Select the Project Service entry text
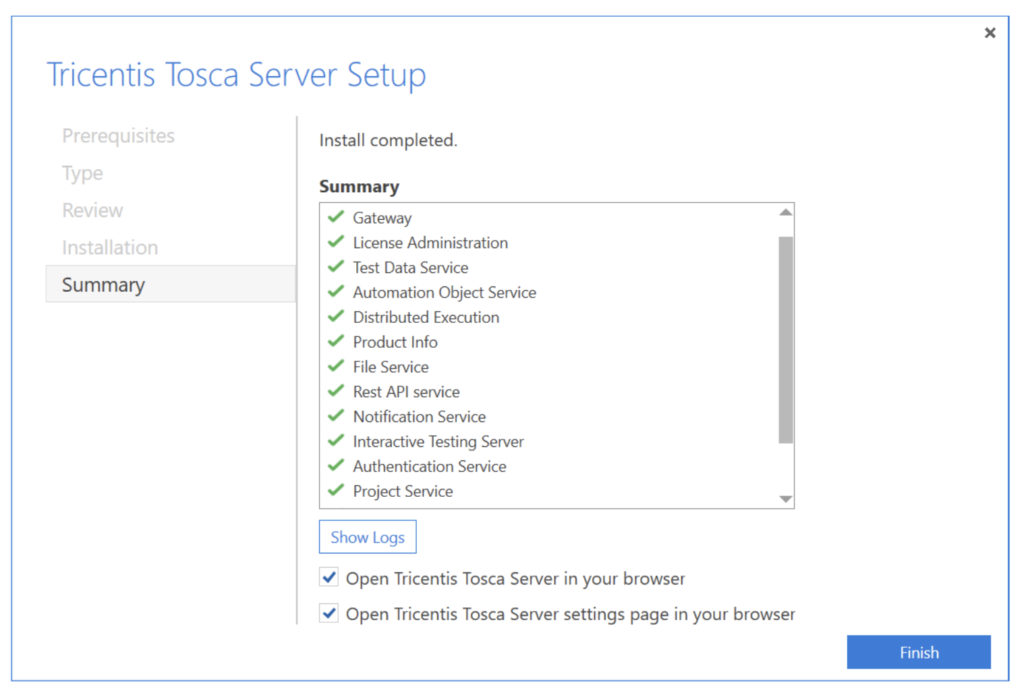 (x=402, y=491)
